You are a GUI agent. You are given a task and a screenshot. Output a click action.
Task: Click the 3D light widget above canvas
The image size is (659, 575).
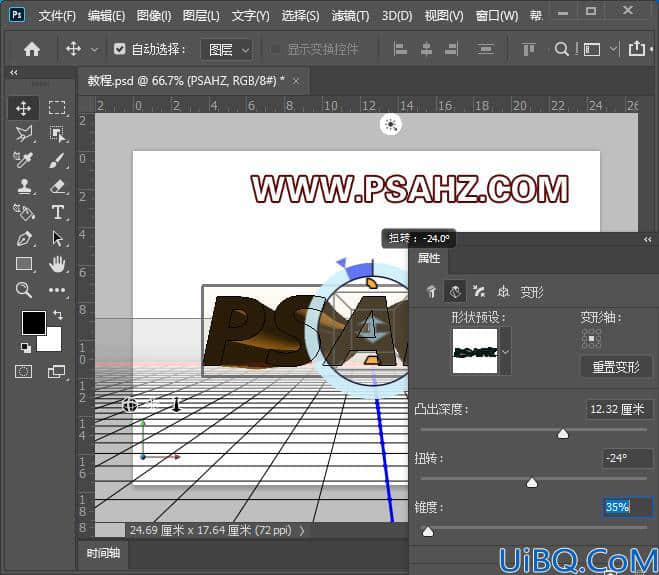(x=391, y=125)
